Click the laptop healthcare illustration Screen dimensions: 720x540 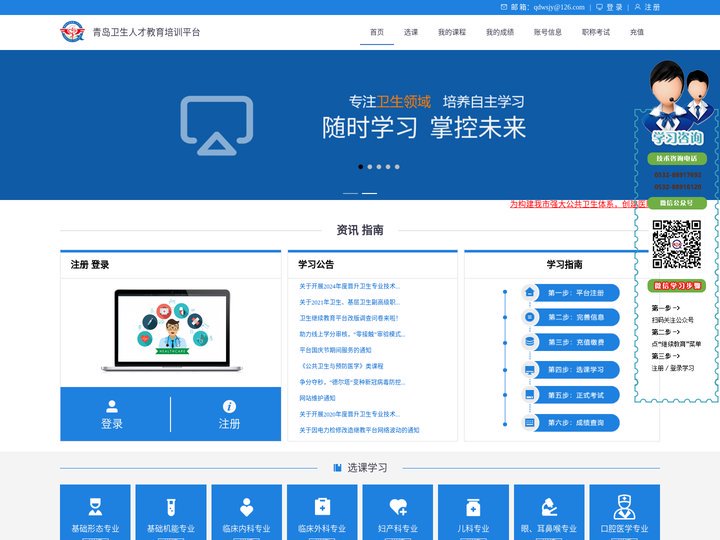pyautogui.click(x=171, y=331)
